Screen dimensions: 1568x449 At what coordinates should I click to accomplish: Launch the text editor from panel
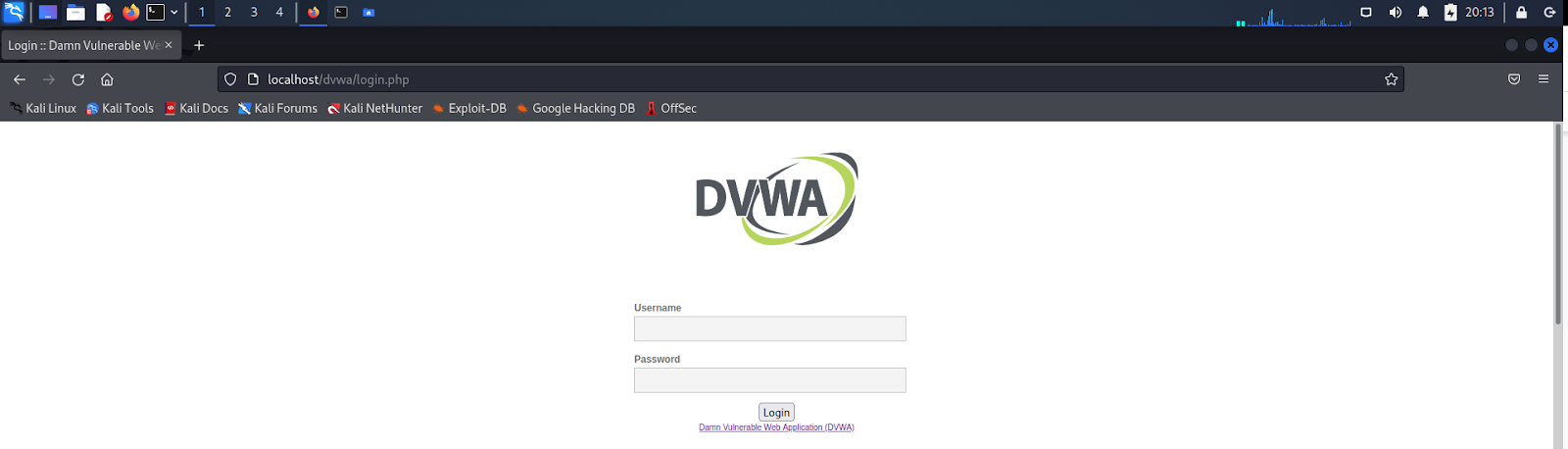(x=104, y=13)
